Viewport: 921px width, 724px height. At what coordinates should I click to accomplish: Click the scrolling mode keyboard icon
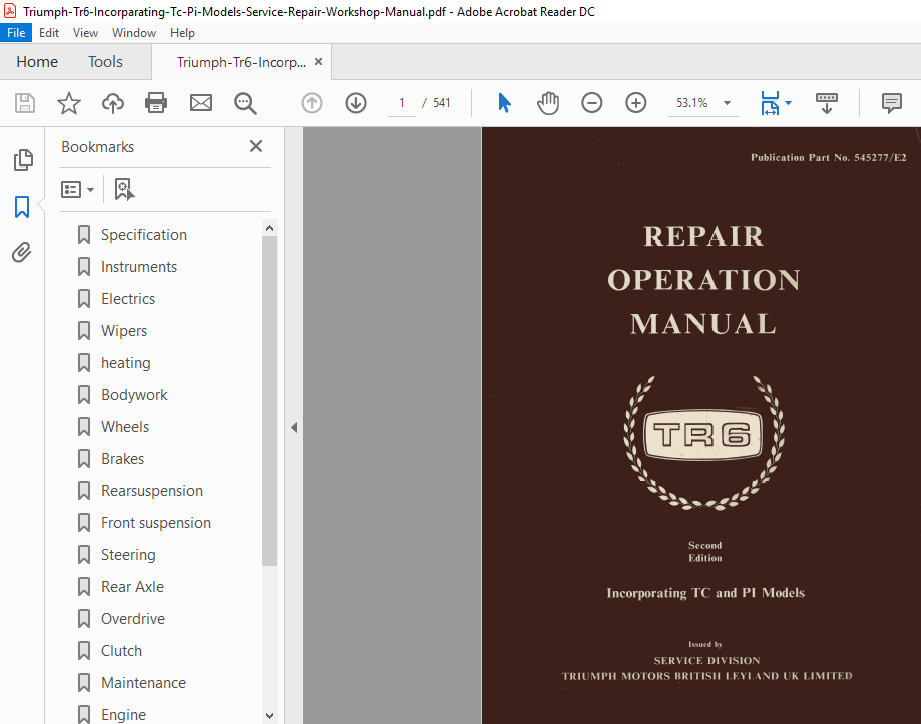coord(826,103)
